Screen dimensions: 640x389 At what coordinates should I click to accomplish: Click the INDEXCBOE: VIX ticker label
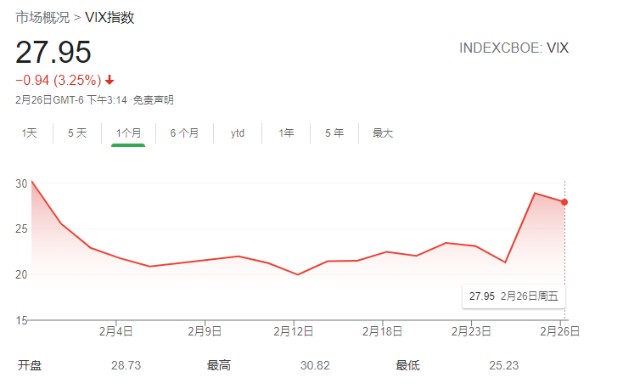[x=514, y=48]
